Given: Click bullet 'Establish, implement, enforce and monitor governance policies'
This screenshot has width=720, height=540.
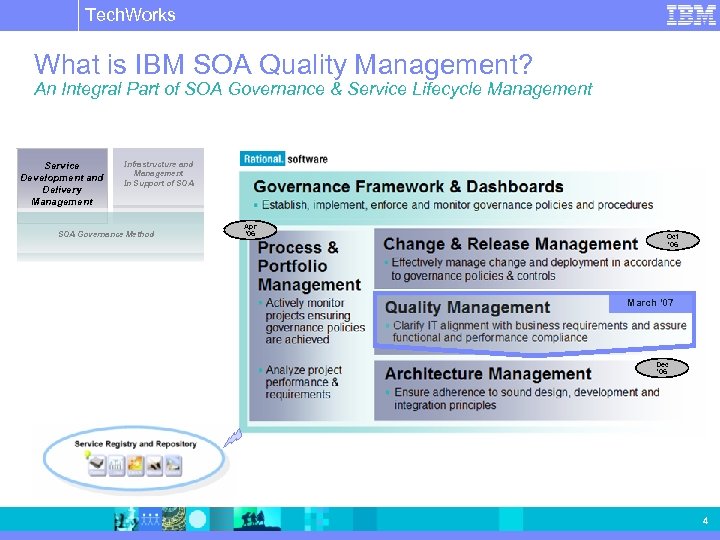Looking at the screenshot, I should 454,205.
